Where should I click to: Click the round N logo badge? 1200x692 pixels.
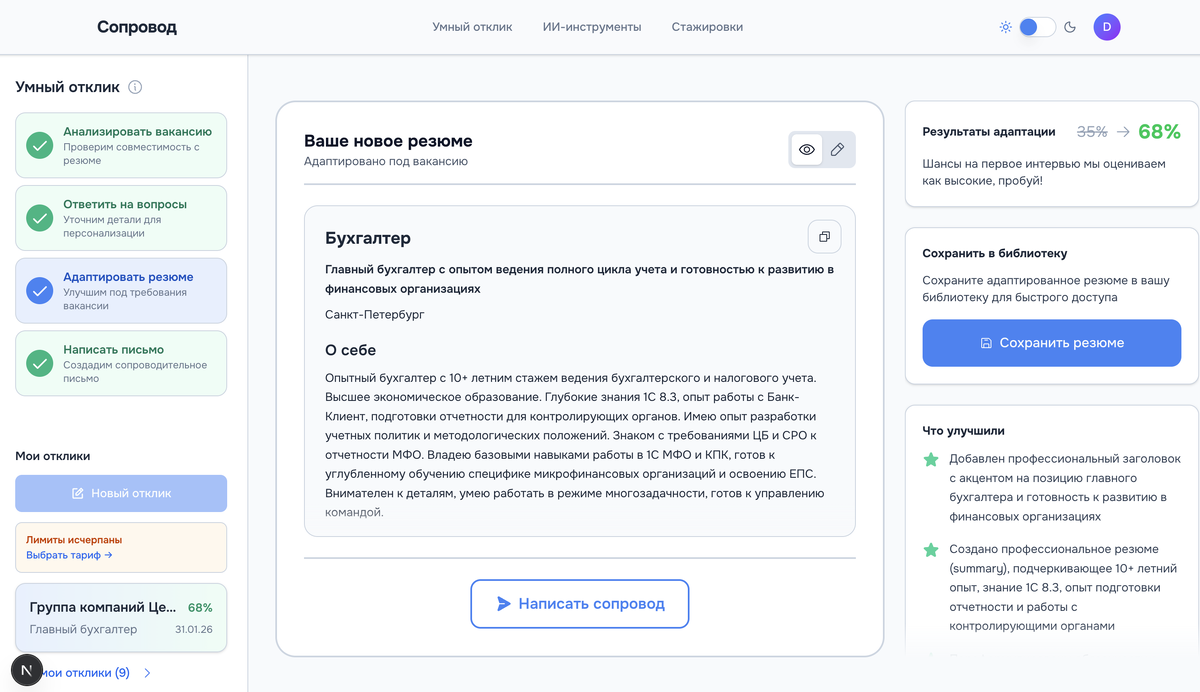point(27,670)
